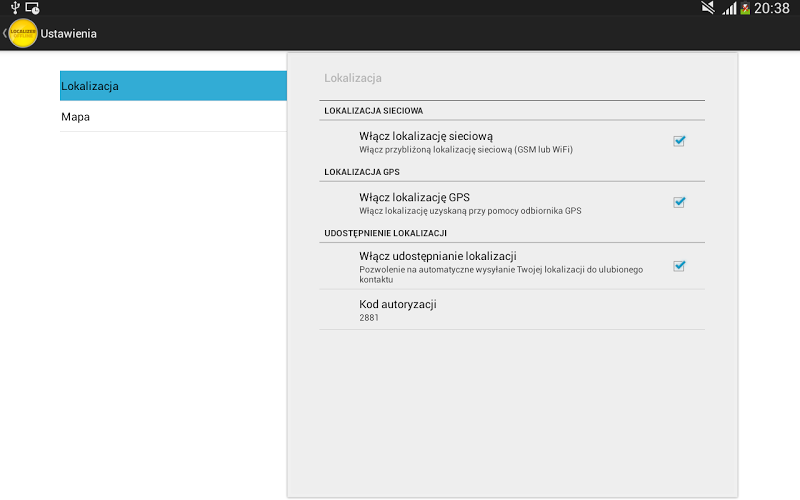Tap the 'Włącz lokalizację sieciową' label

pos(426,136)
